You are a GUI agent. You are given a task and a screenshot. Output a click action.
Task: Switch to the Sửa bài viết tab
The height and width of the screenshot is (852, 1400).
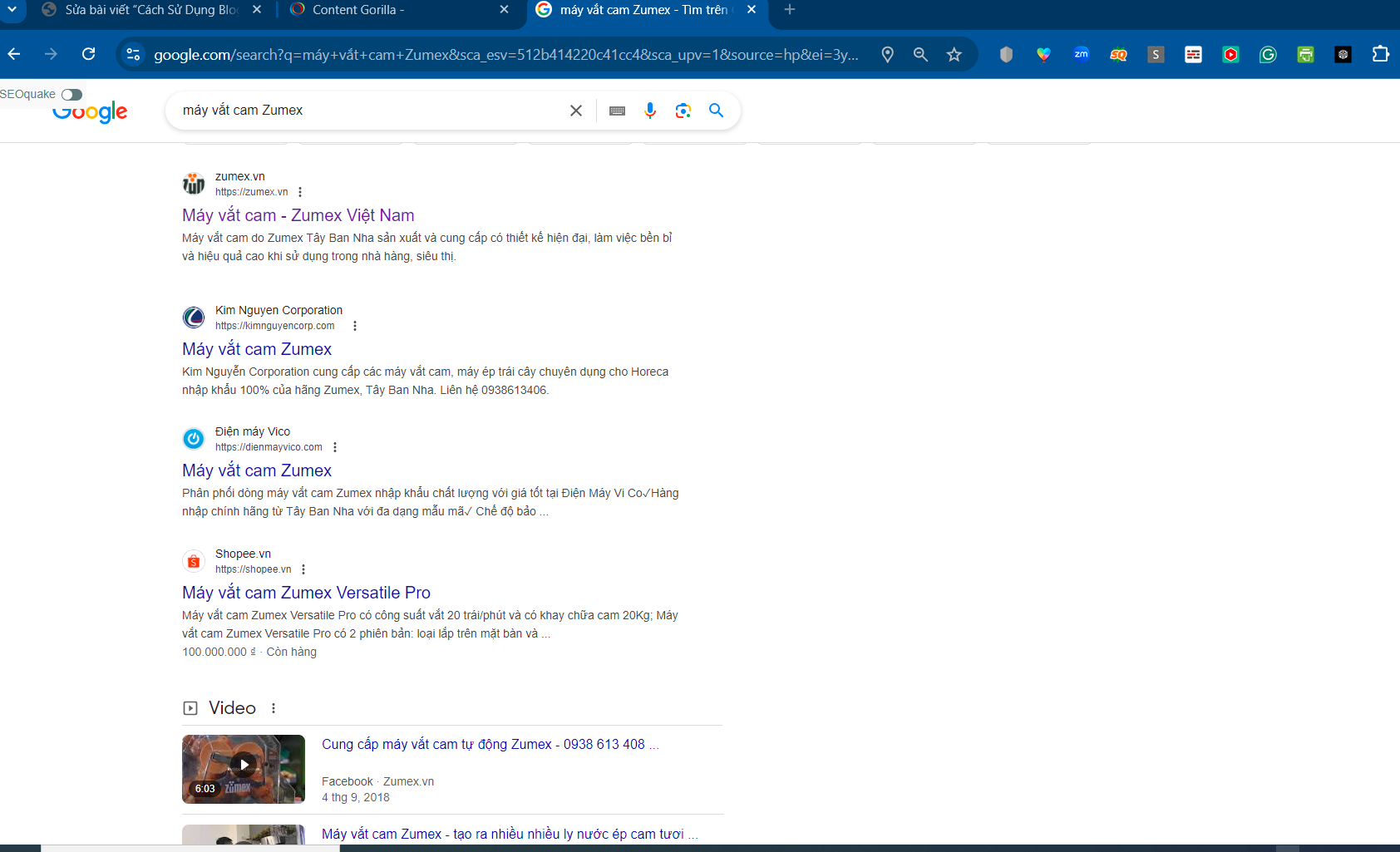(x=152, y=10)
